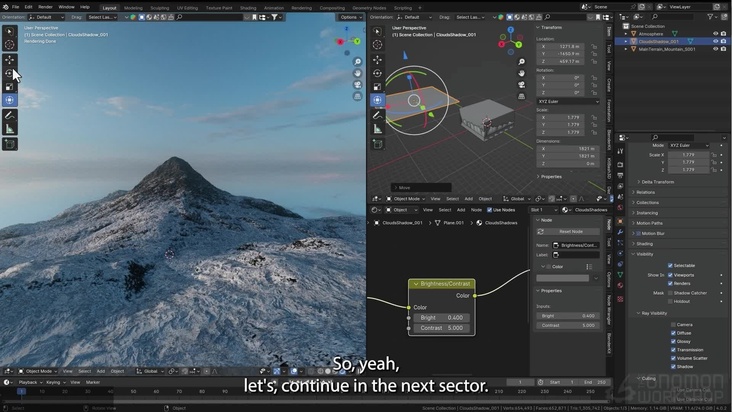
Task: Click the node Color swatch field
Action: point(563,278)
